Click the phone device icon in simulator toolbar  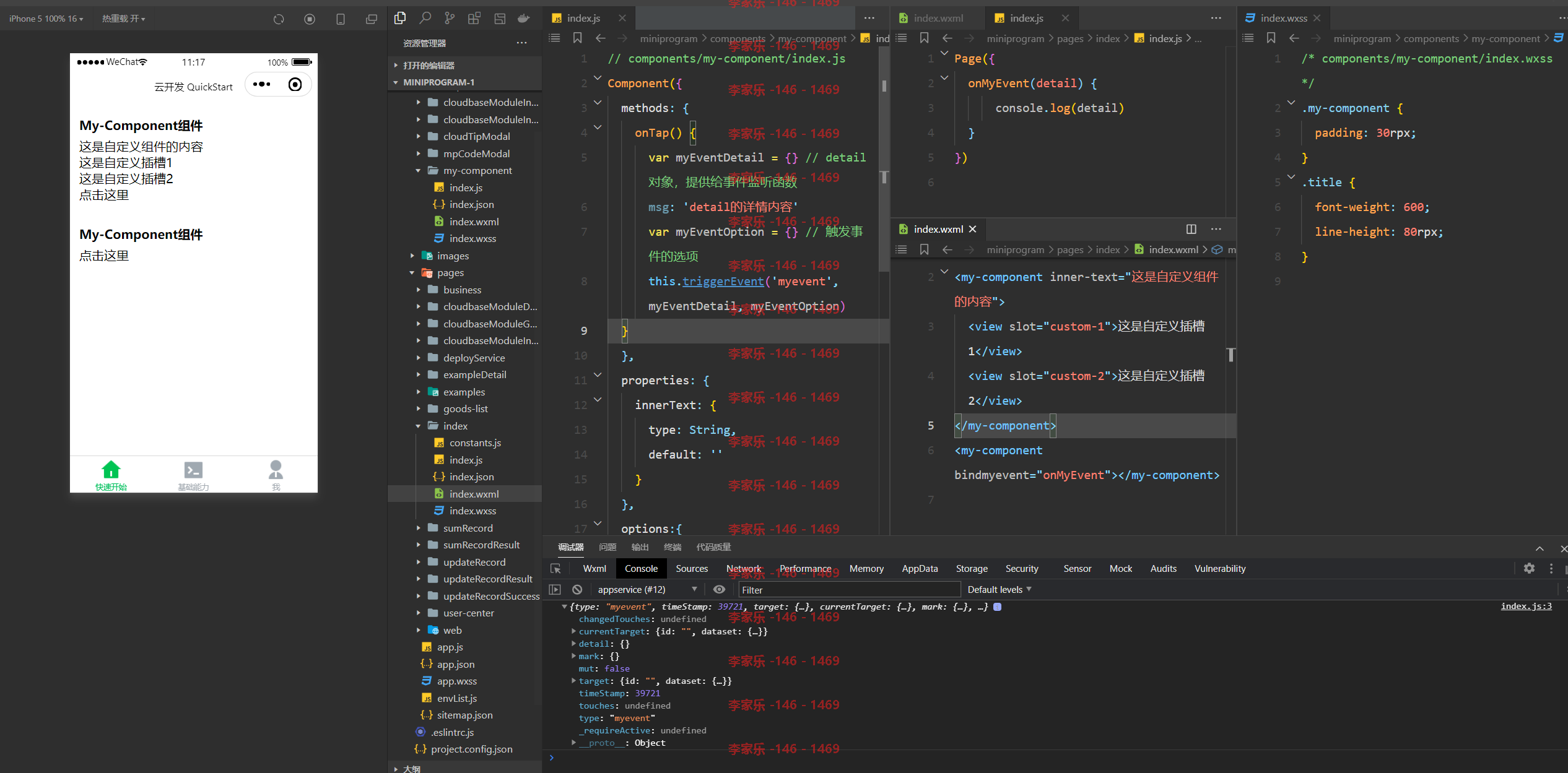click(341, 19)
